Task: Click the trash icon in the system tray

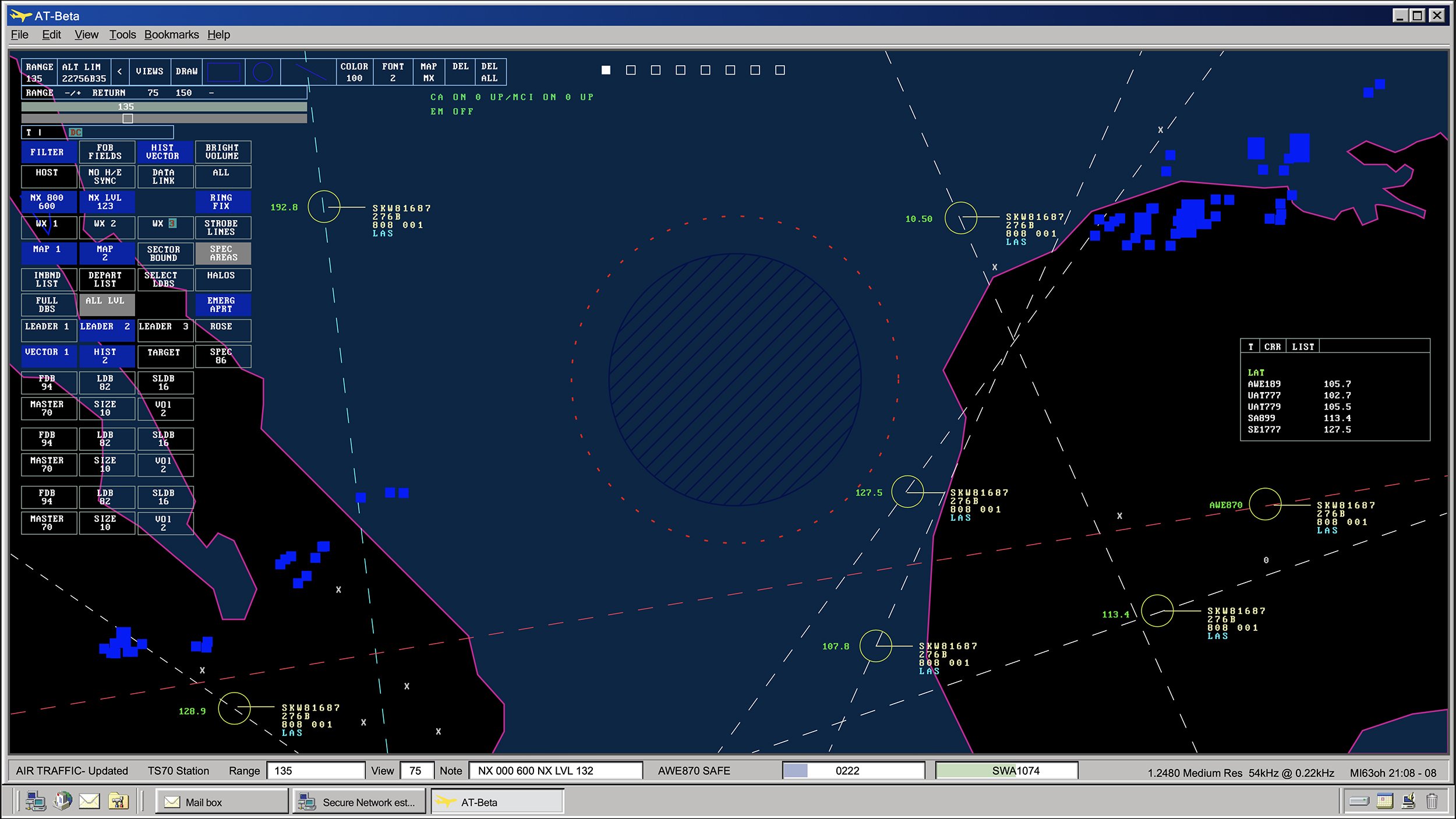Action: pos(1433,801)
